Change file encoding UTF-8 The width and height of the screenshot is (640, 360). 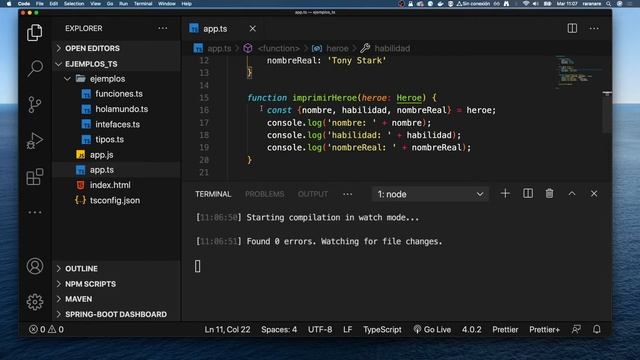(x=320, y=329)
